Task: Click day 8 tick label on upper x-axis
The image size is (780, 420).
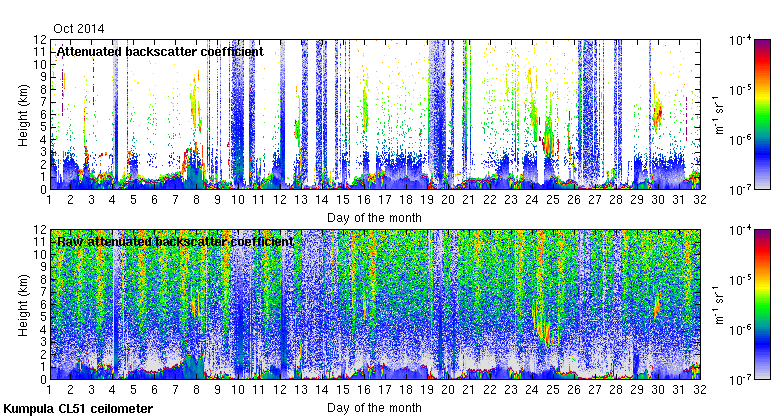Action: [196, 200]
